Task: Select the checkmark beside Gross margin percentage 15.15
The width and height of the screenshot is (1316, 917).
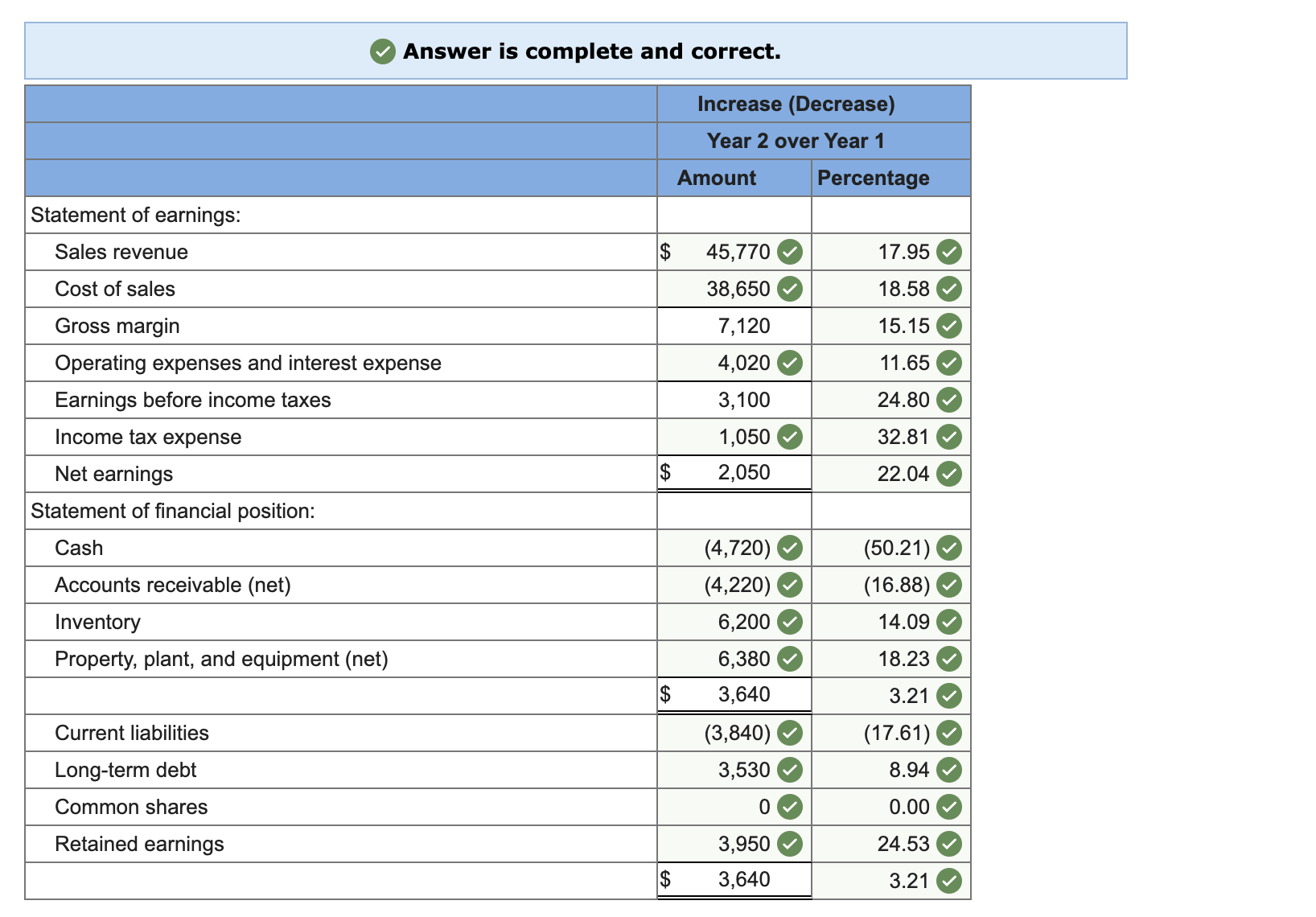Action: click(x=950, y=326)
